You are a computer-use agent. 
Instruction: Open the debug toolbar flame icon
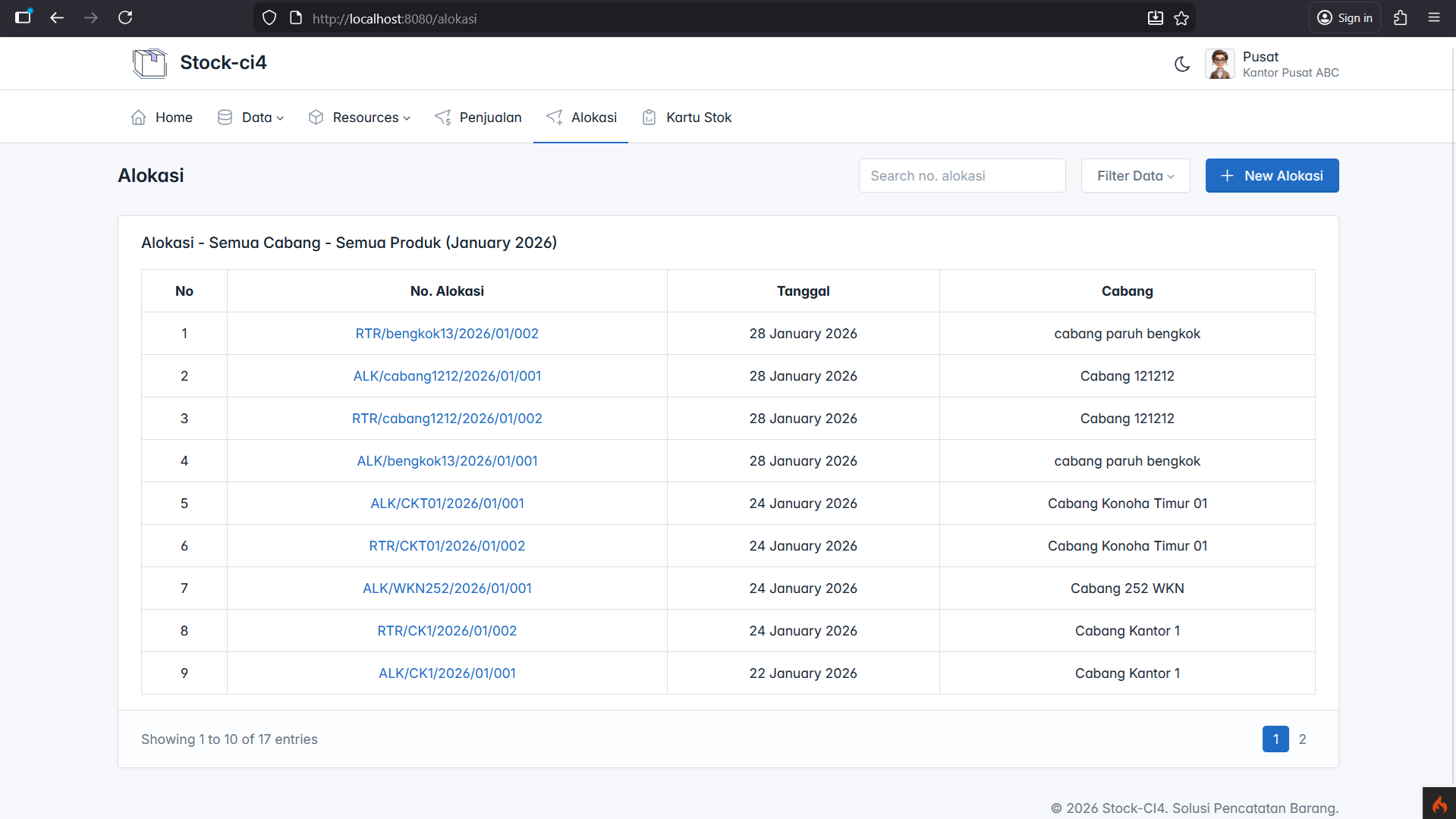coord(1439,804)
